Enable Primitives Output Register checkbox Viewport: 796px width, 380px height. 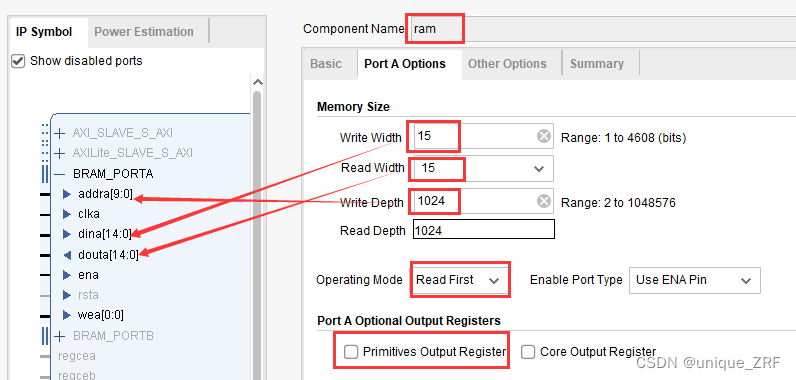(351, 352)
